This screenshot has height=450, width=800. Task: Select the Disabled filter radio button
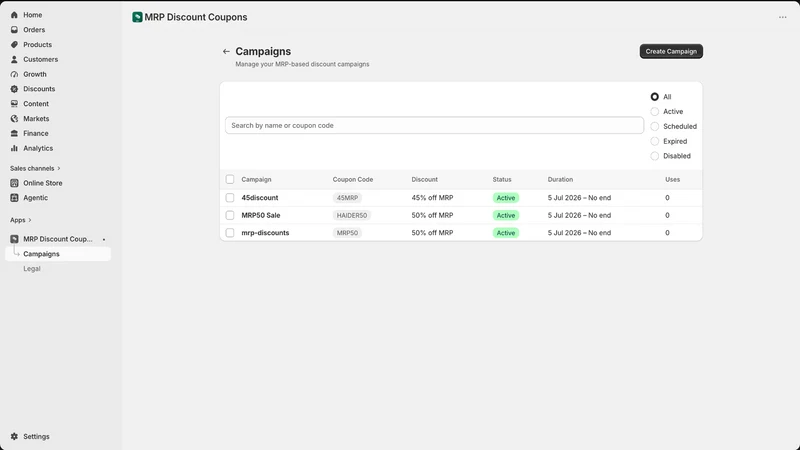(655, 156)
